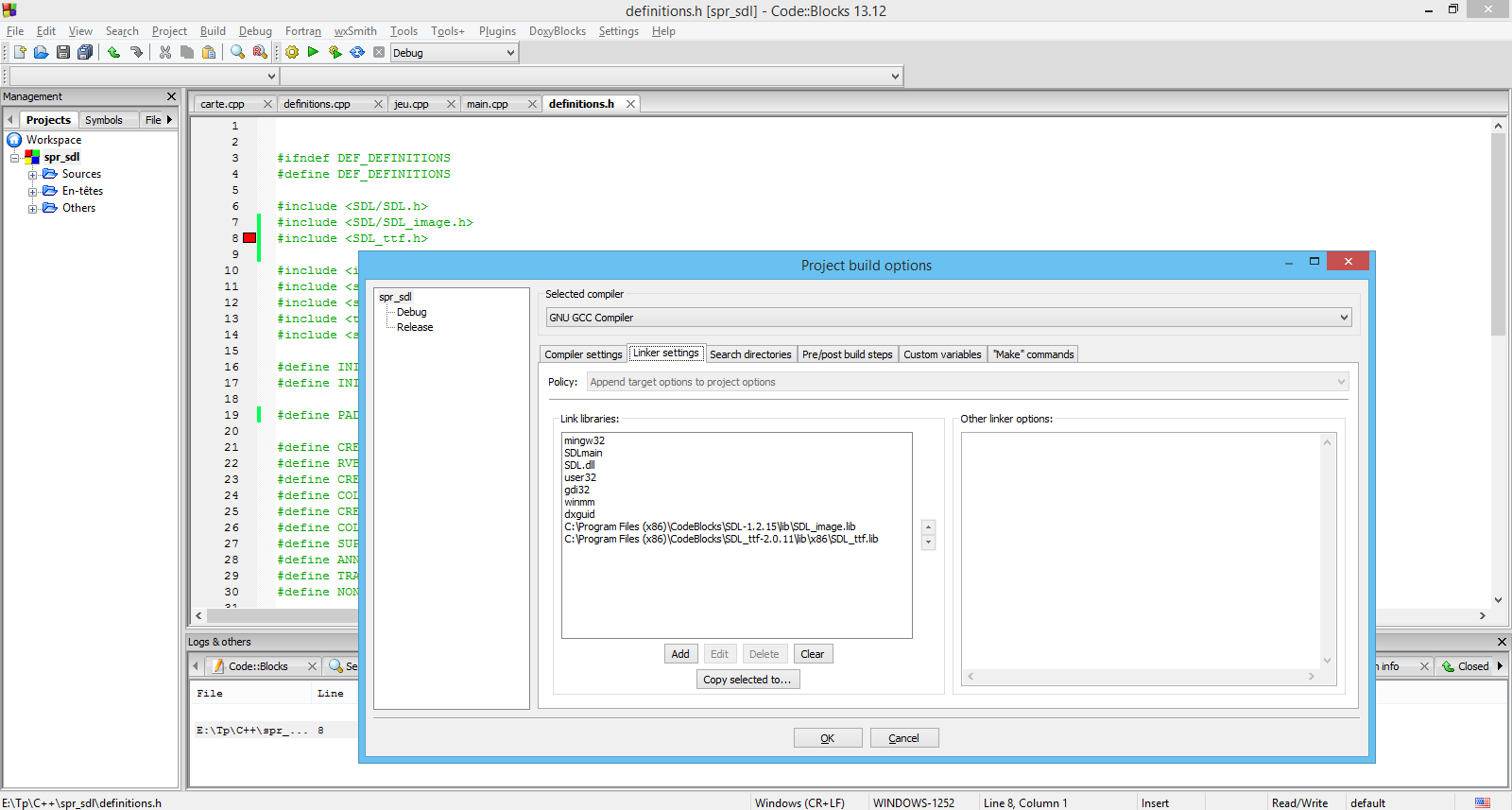
Task: Abort the build with X icon
Action: coord(379,53)
